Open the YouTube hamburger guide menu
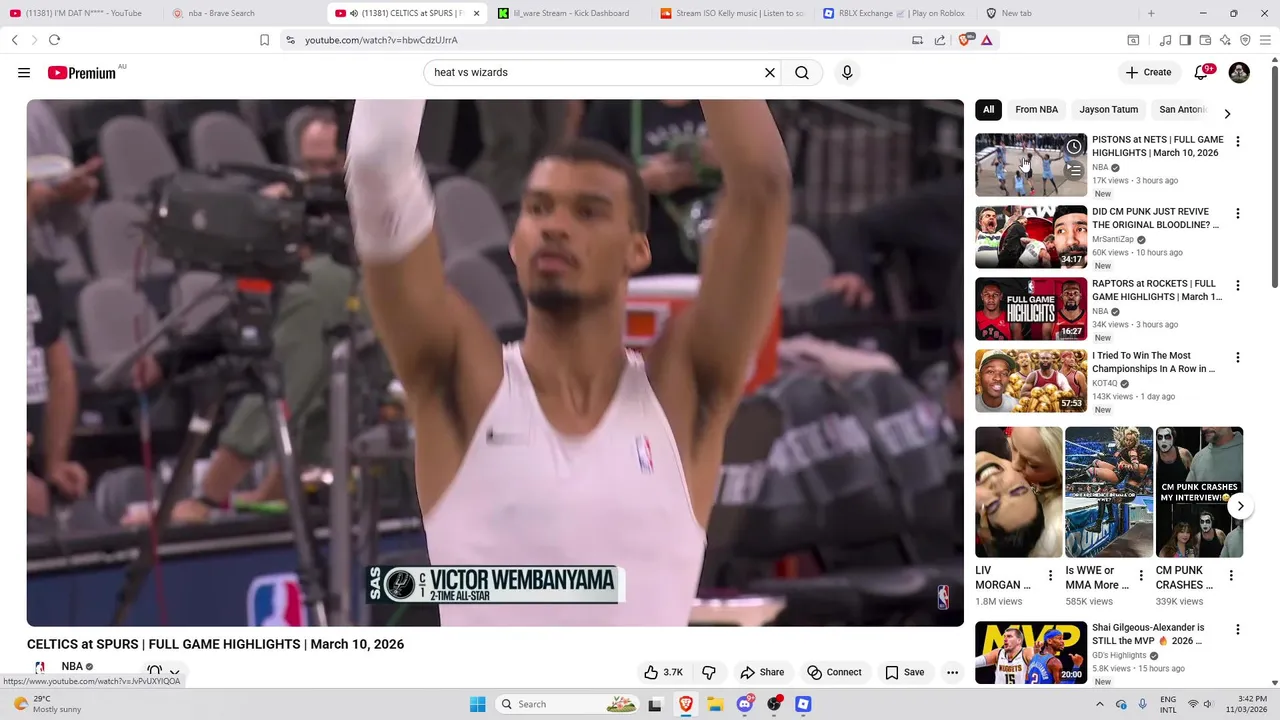Image resolution: width=1280 pixels, height=720 pixels. (x=24, y=73)
